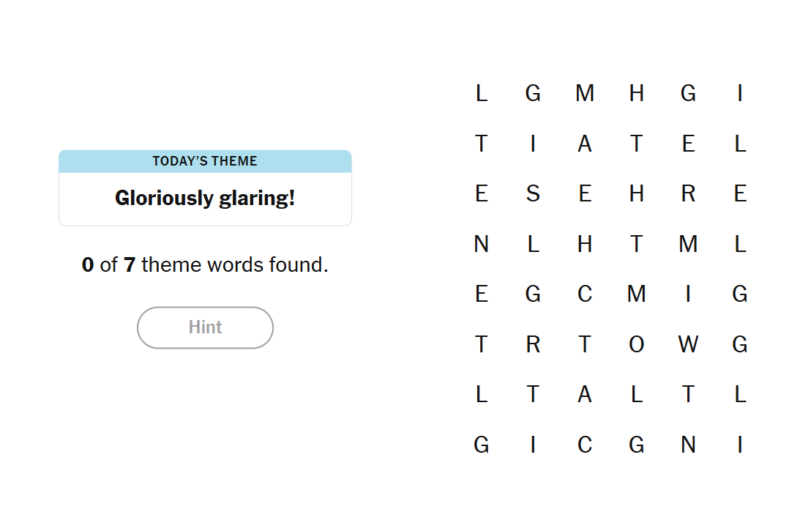Select the top-right corner letter I
Image resolution: width=800 pixels, height=523 pixels.
coord(740,94)
